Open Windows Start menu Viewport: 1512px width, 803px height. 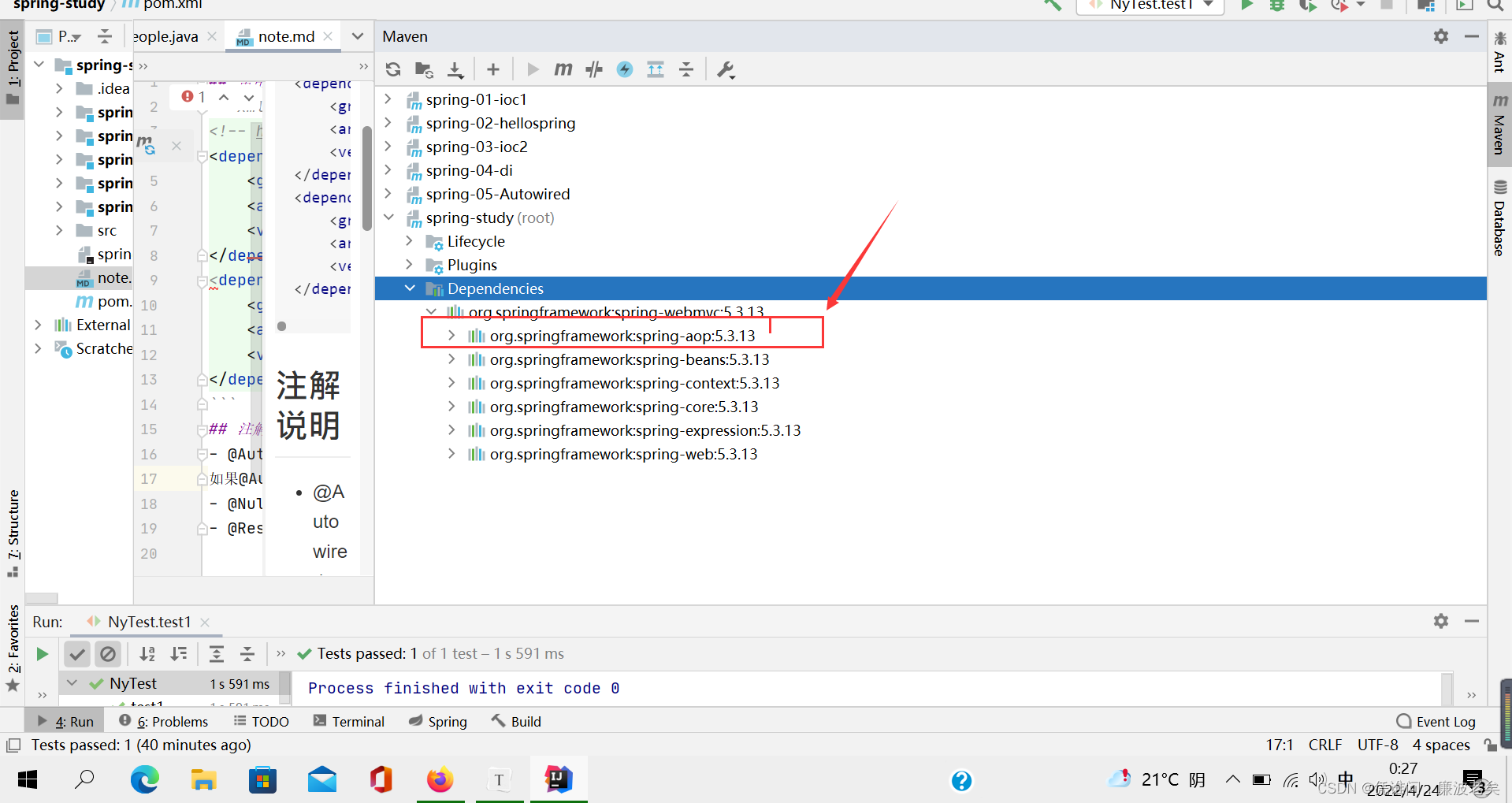click(x=28, y=780)
